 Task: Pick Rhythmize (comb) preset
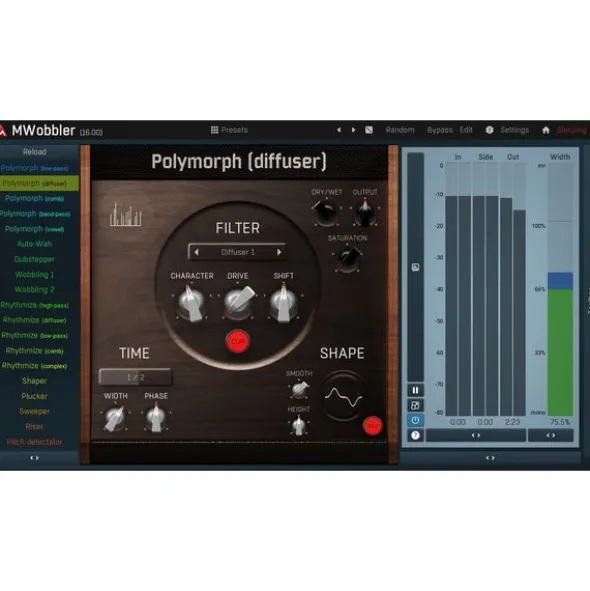(34, 351)
